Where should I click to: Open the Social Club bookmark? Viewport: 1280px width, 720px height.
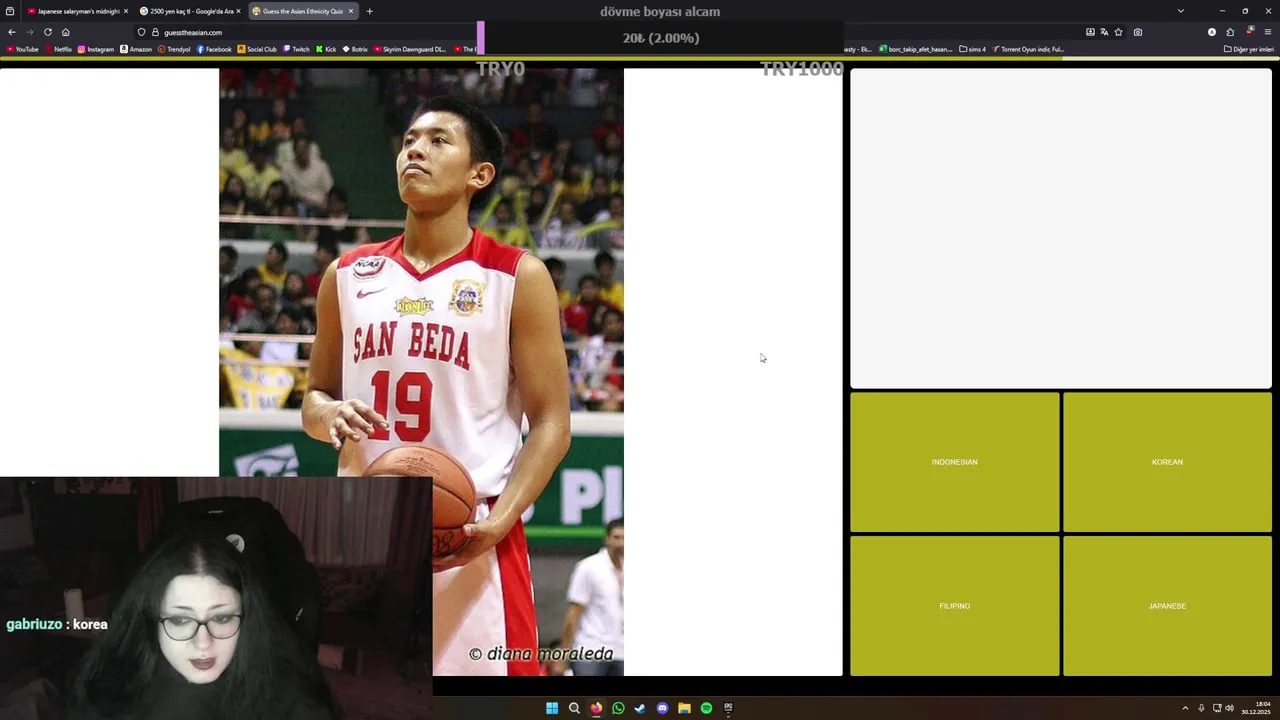click(x=257, y=49)
